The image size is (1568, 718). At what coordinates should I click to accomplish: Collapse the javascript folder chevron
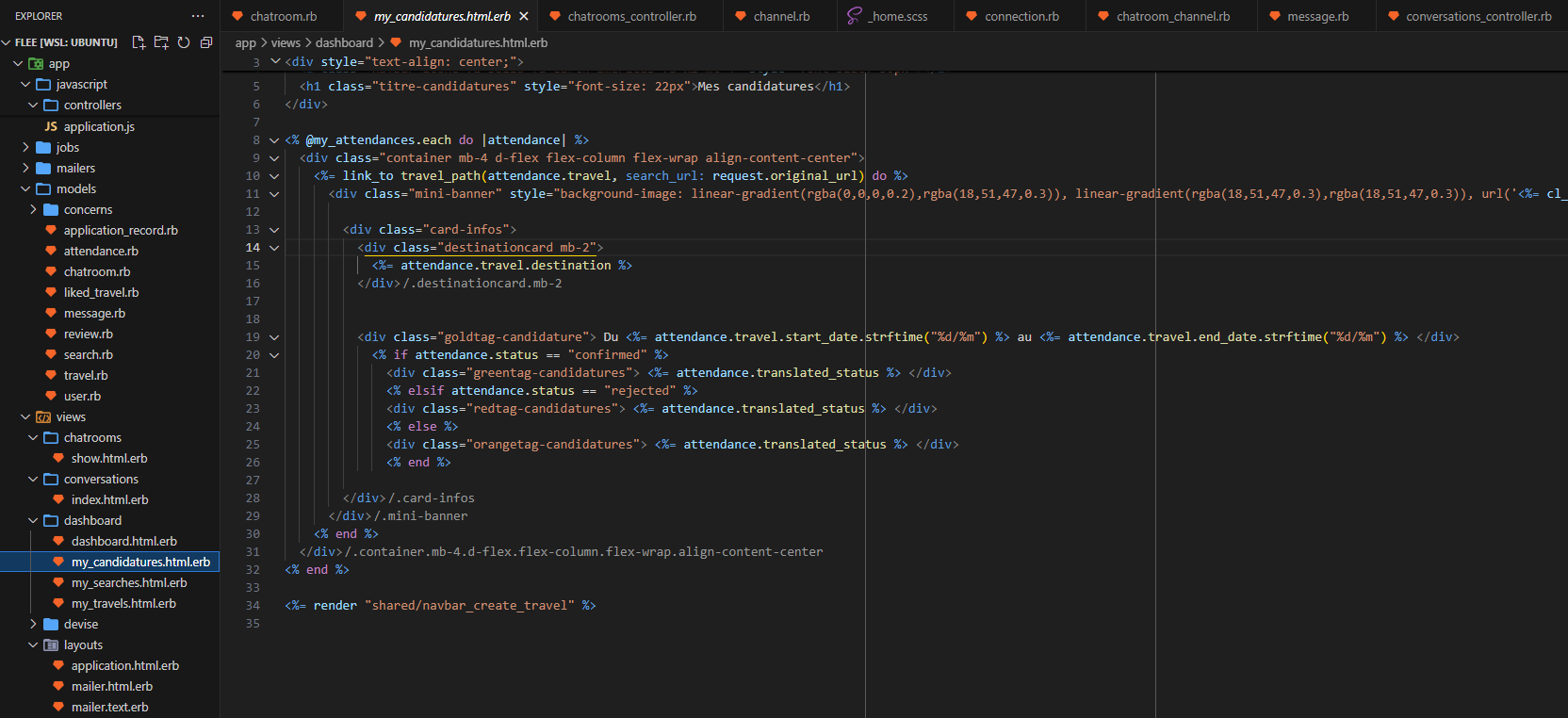tap(25, 84)
